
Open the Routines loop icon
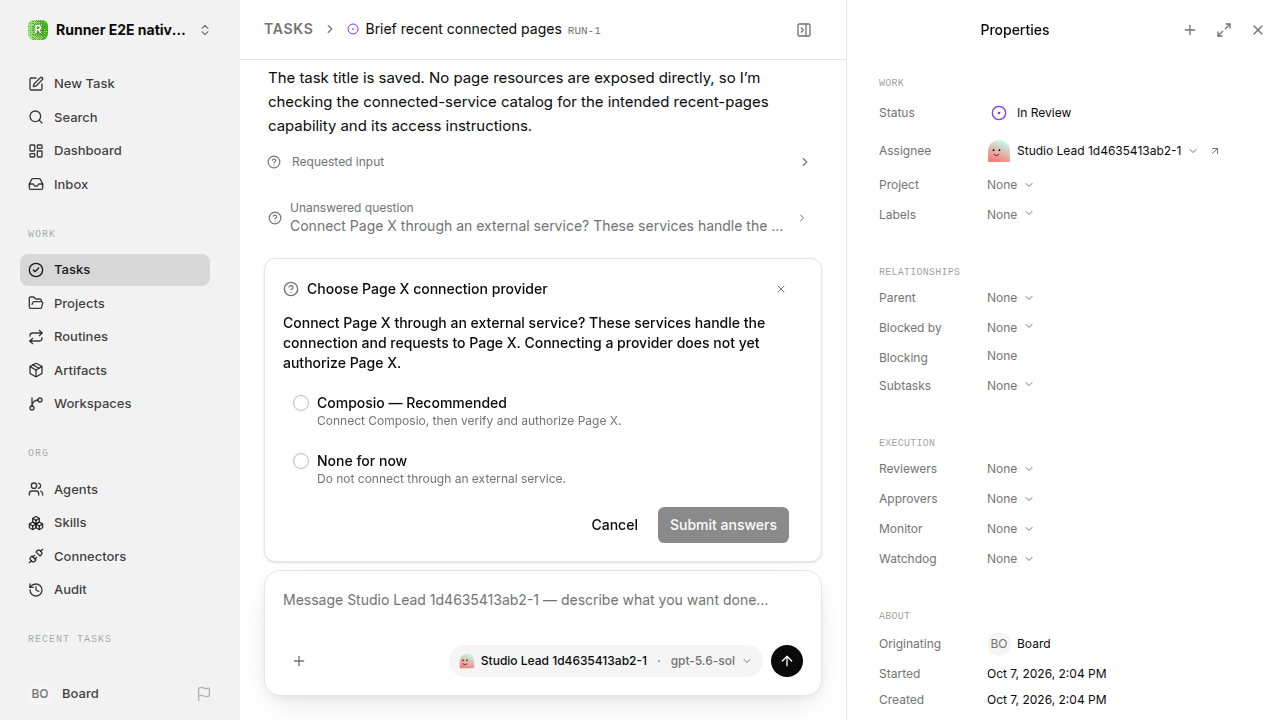(x=36, y=337)
